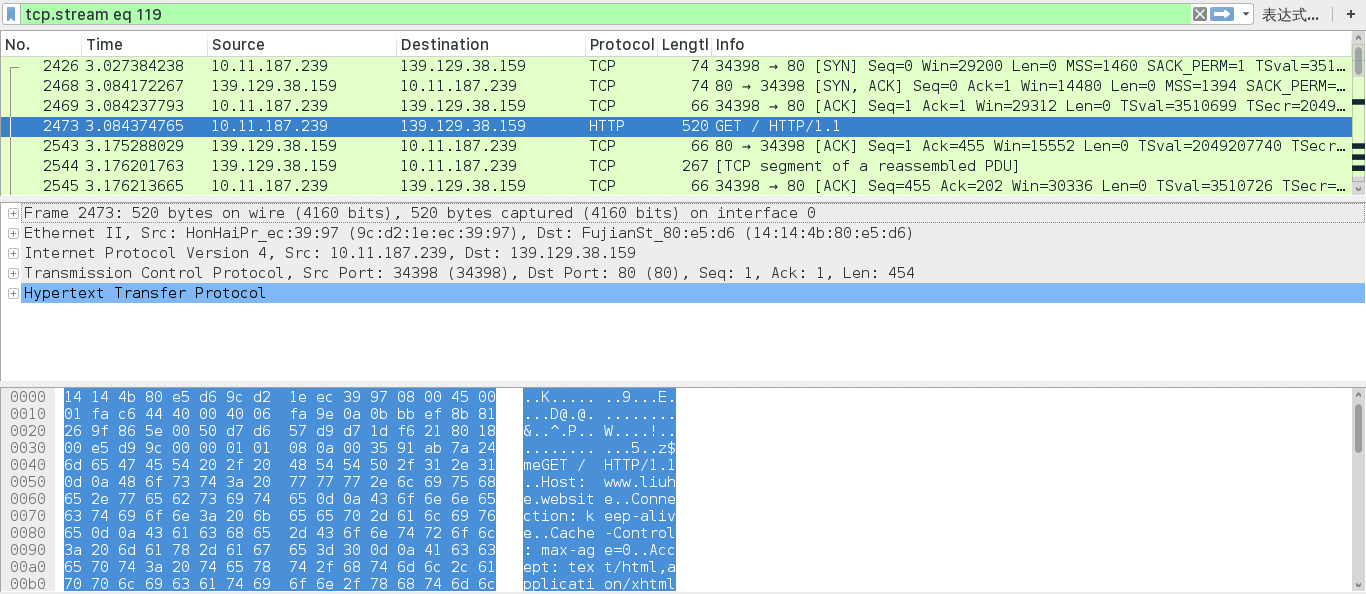Sort by the Source column header
Viewport: 1366px width, 594px height.
coord(302,45)
